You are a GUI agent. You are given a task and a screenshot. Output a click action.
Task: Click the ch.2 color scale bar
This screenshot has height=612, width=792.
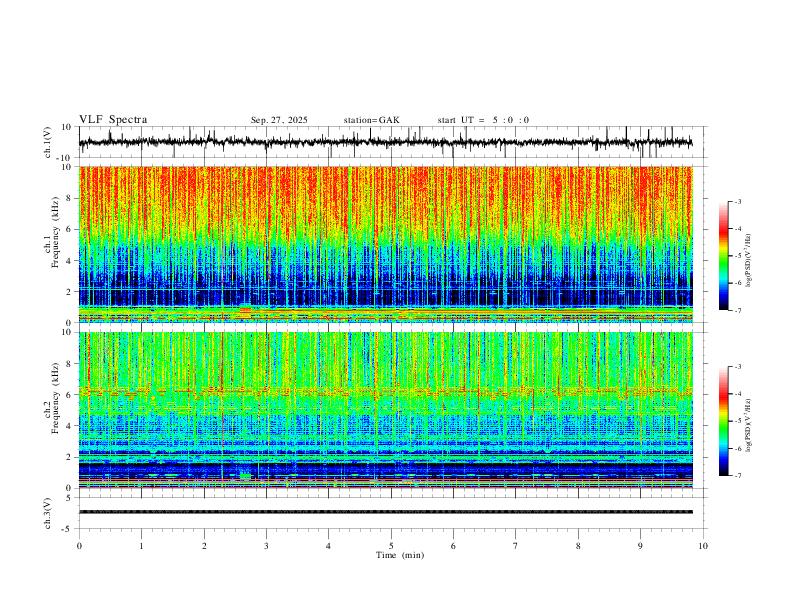pyautogui.click(x=723, y=421)
